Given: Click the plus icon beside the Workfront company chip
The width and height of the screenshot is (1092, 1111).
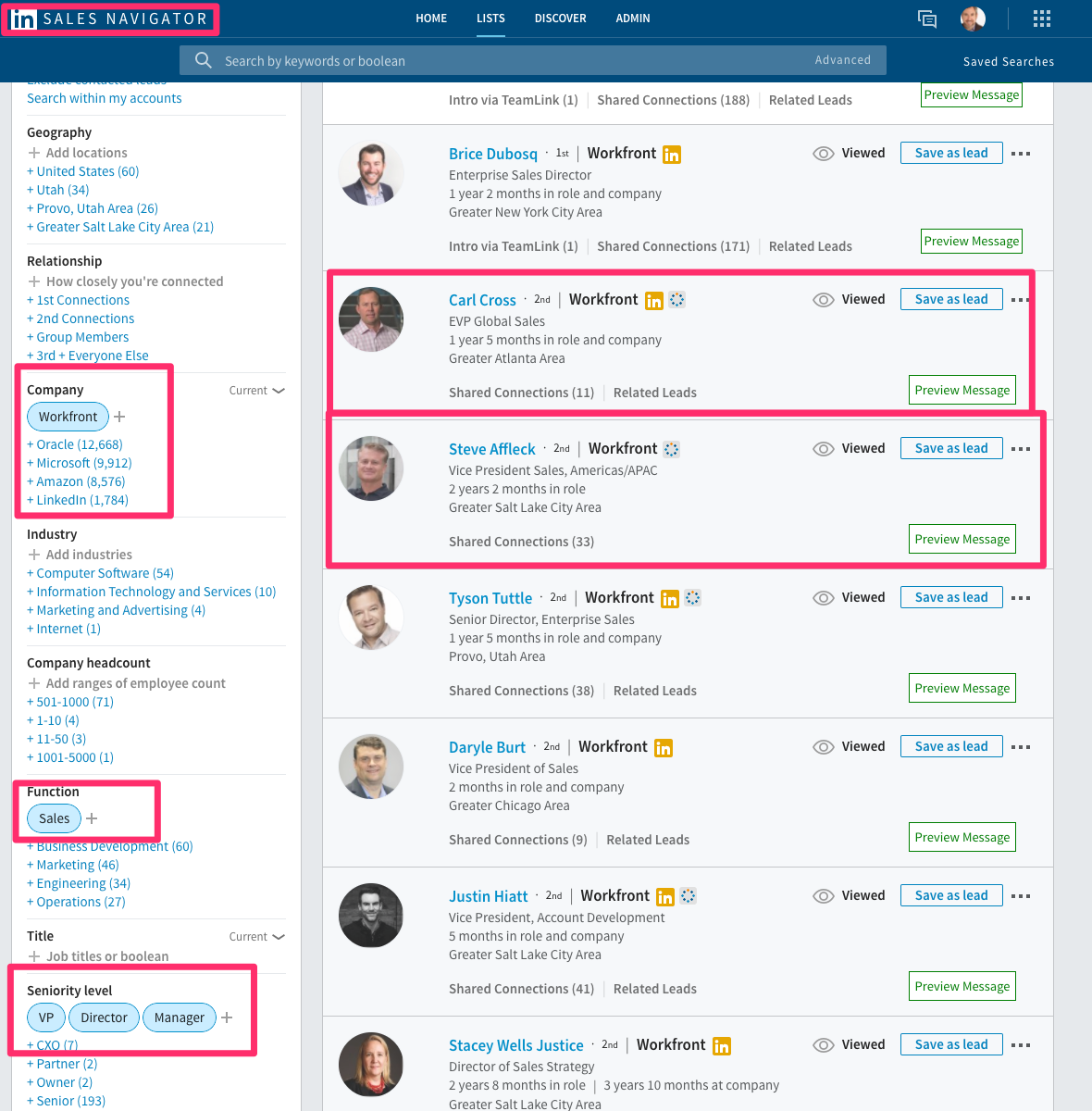Looking at the screenshot, I should (118, 416).
